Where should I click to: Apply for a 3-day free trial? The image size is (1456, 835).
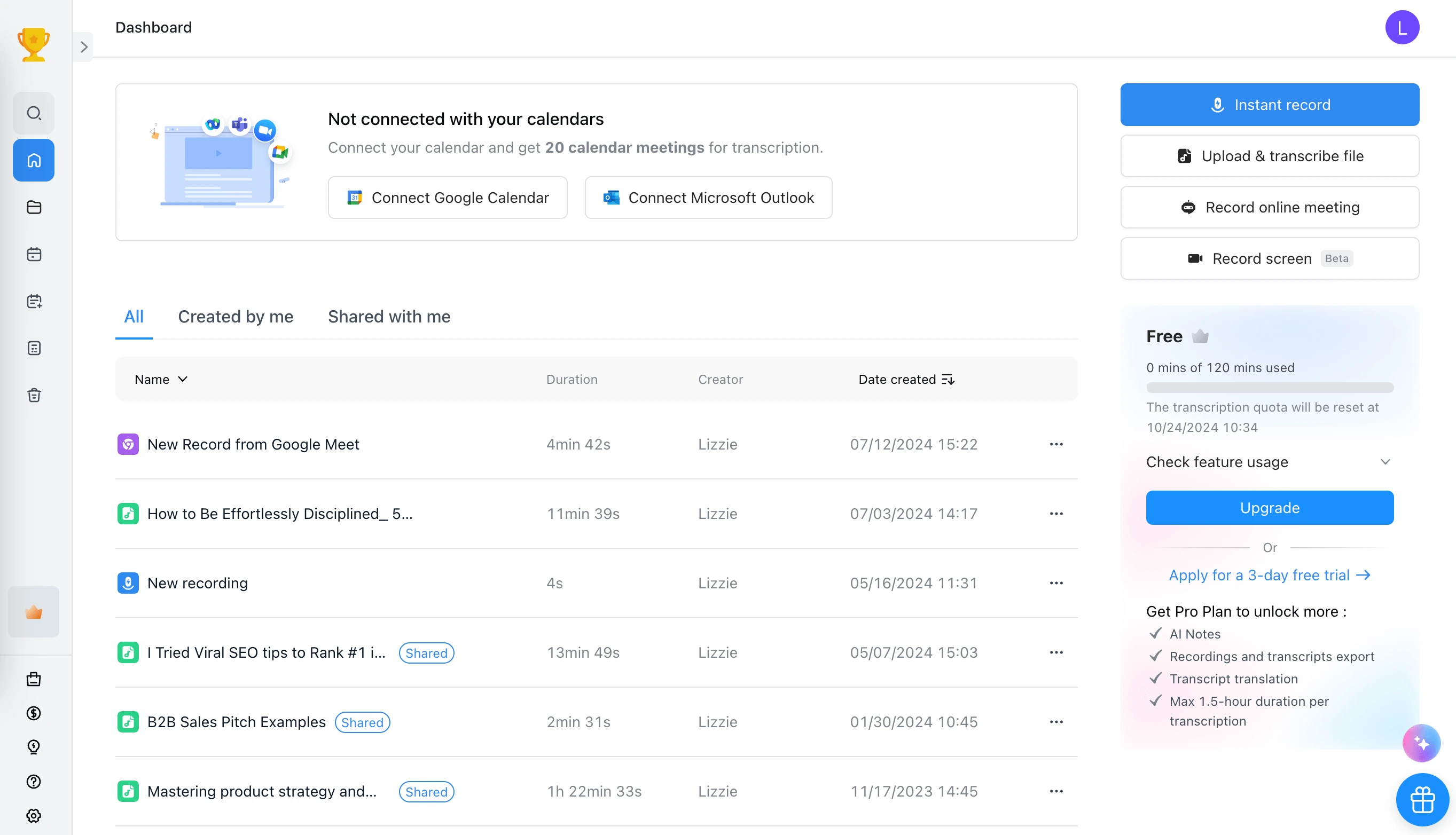pos(1270,575)
